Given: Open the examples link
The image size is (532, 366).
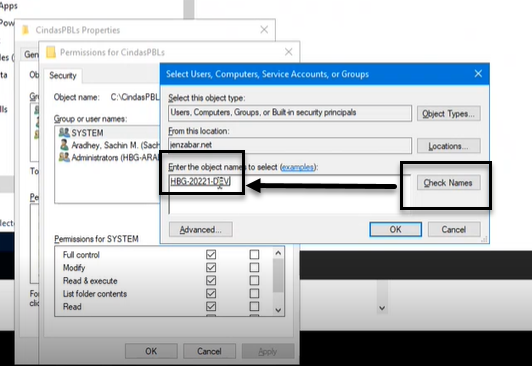Looking at the screenshot, I should [298, 167].
